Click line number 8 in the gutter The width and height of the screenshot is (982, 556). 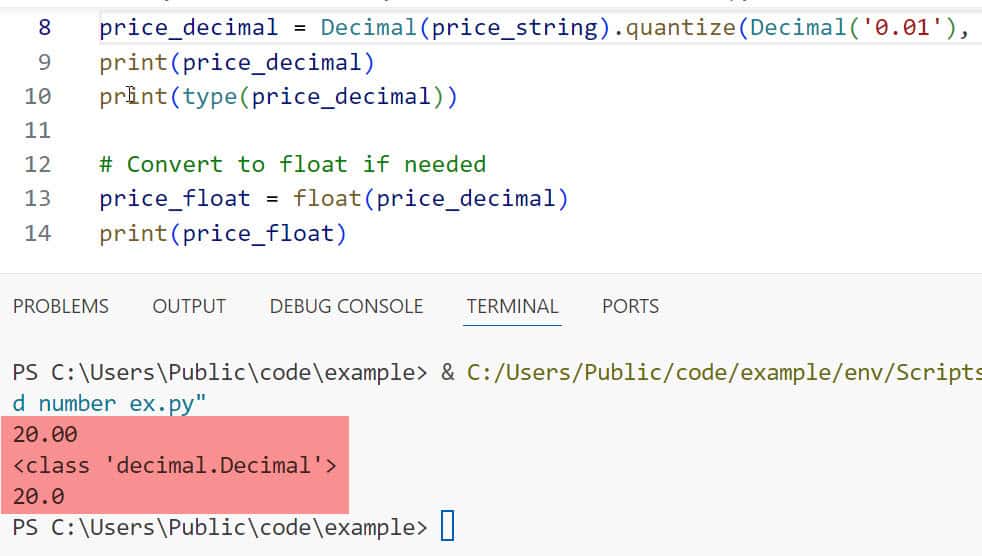click(44, 28)
